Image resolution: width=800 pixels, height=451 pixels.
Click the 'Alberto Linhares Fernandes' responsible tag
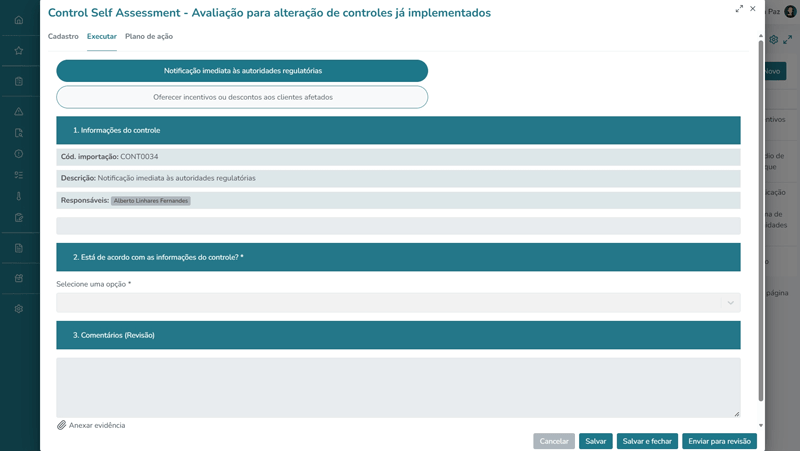151,201
